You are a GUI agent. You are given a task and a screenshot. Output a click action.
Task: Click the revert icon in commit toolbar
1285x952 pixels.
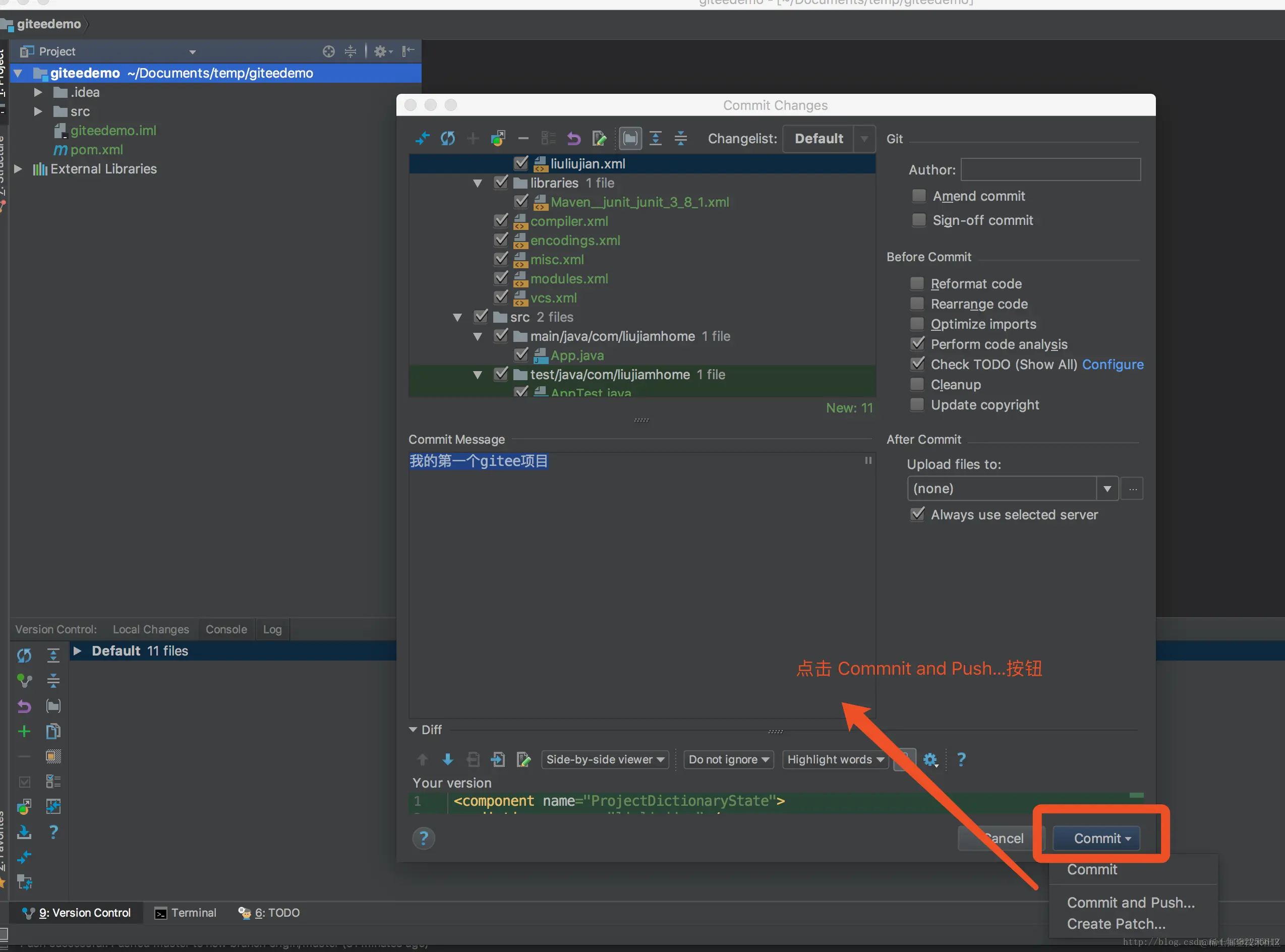click(x=573, y=138)
